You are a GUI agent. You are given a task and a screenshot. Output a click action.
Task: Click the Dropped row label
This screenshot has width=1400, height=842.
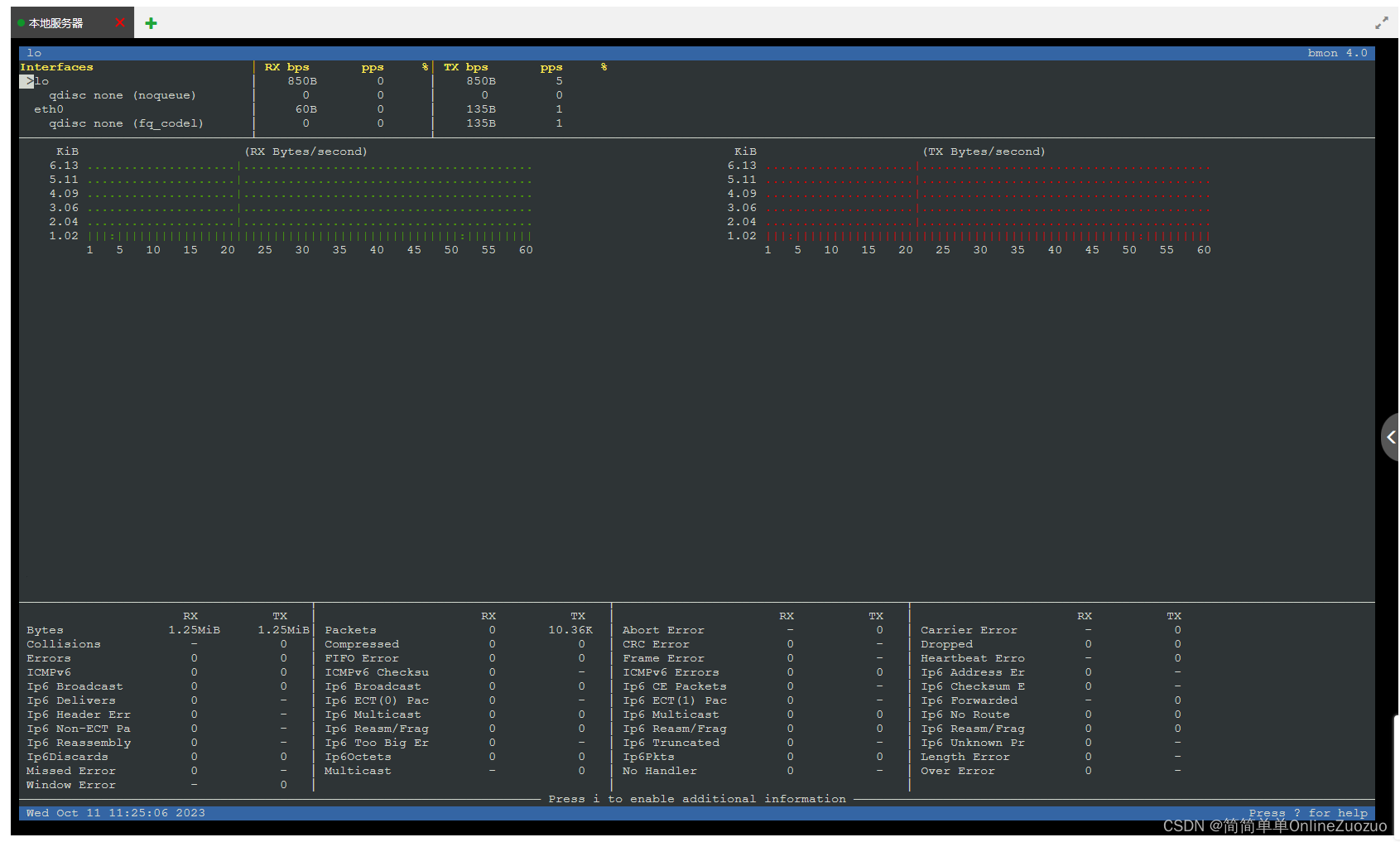point(946,644)
